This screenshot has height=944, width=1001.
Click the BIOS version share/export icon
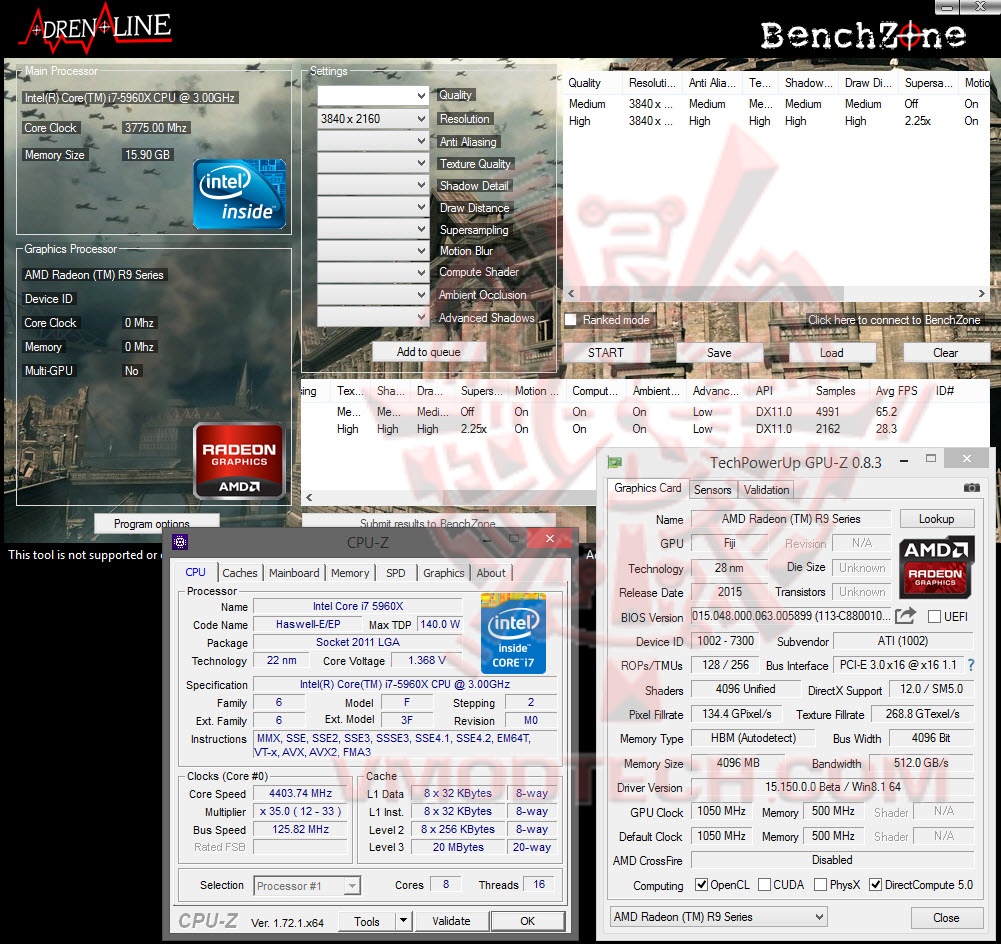click(x=905, y=616)
